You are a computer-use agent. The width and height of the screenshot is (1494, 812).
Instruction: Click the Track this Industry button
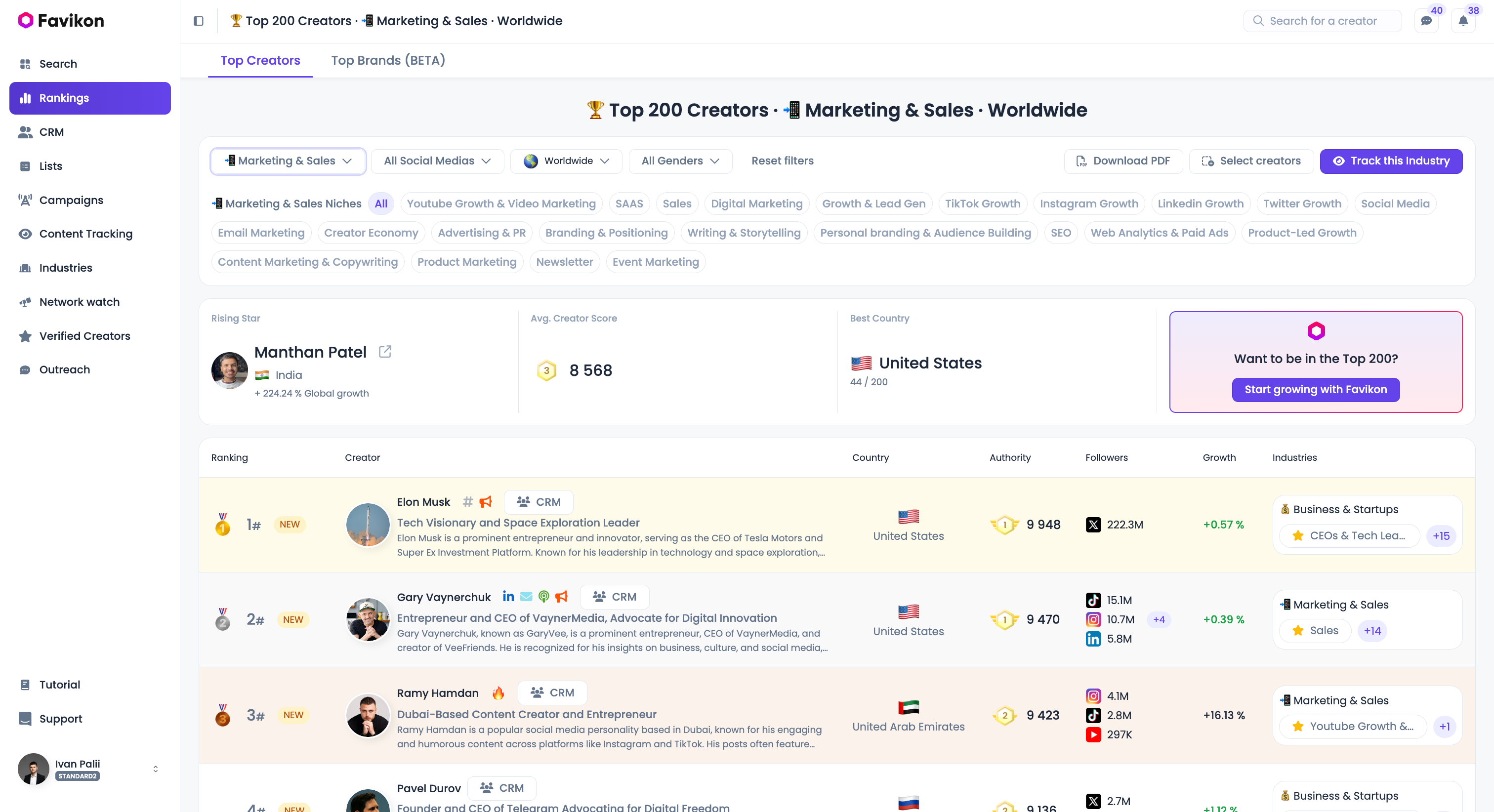(1391, 161)
